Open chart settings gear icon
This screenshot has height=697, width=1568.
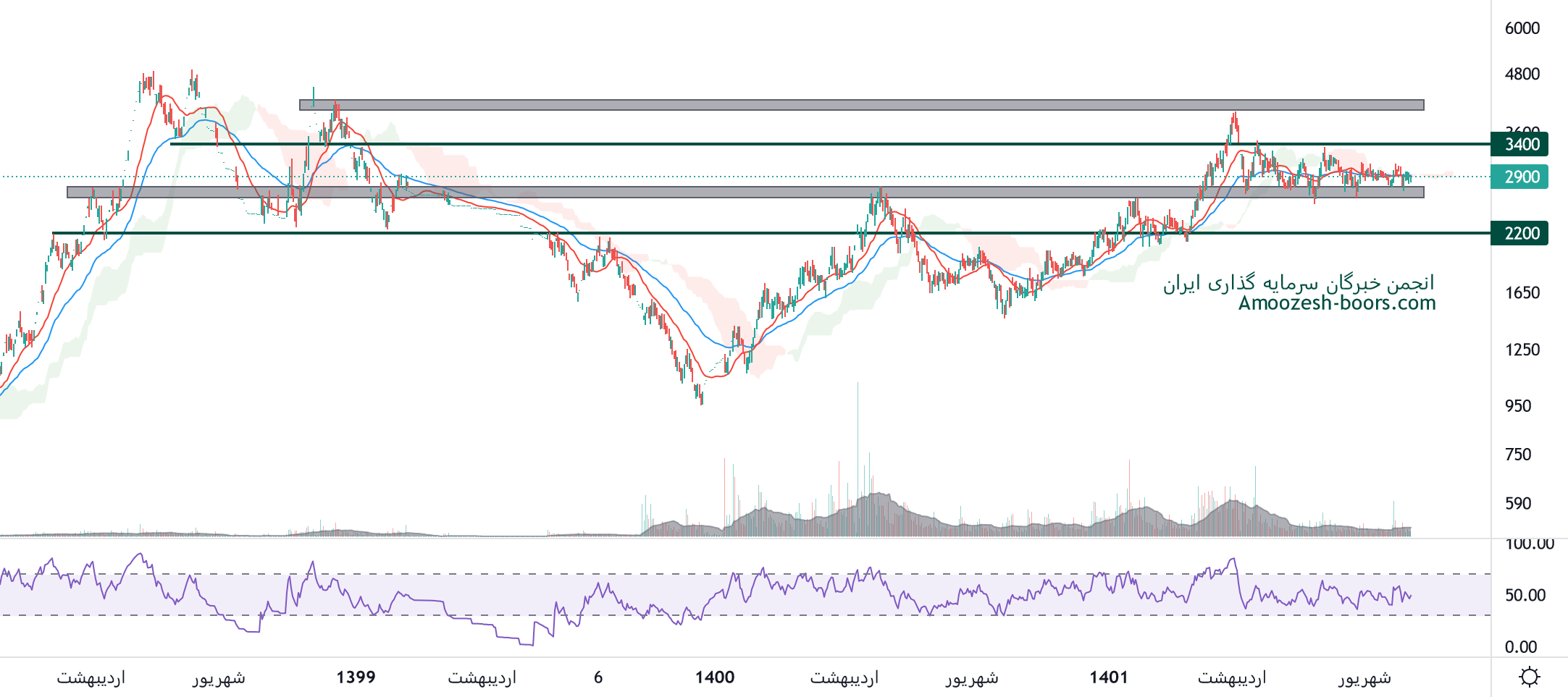(1529, 677)
